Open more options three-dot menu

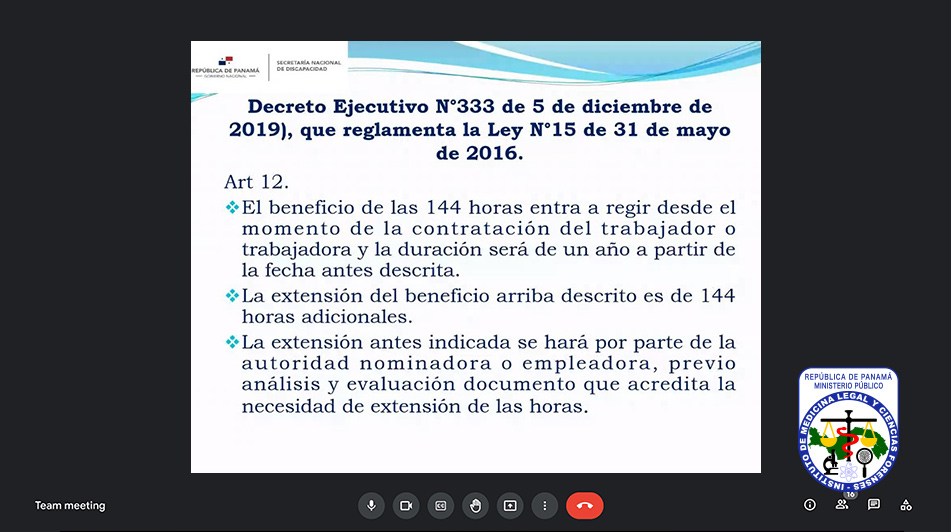click(x=545, y=505)
